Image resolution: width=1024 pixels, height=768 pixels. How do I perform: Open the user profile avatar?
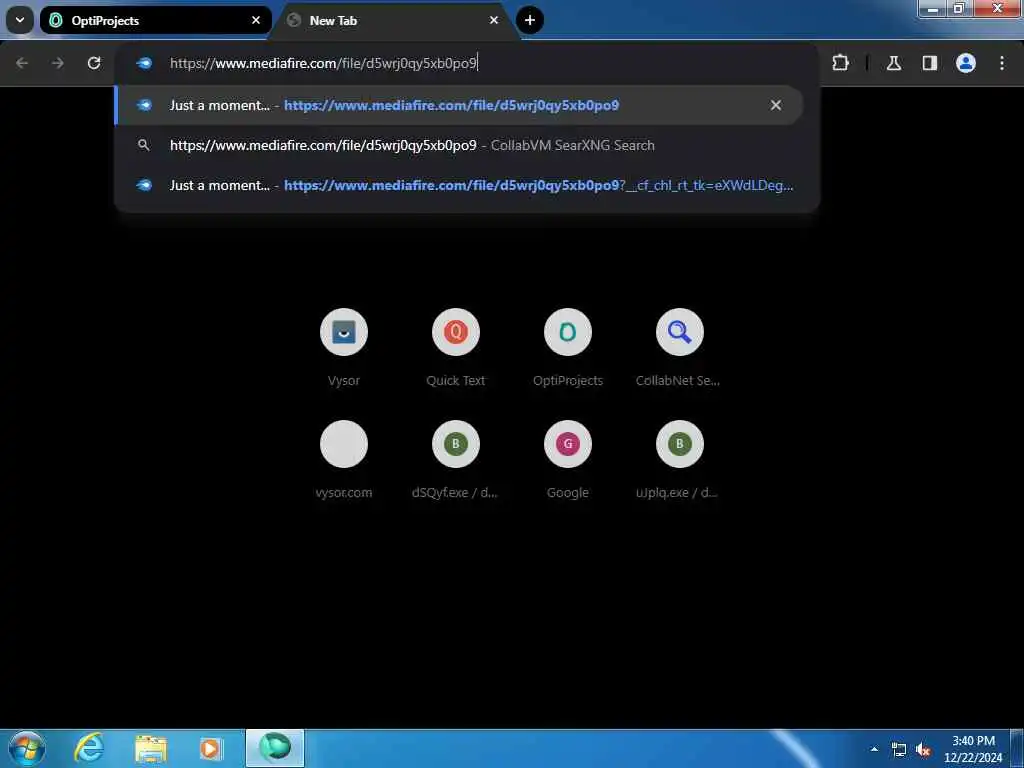[966, 63]
